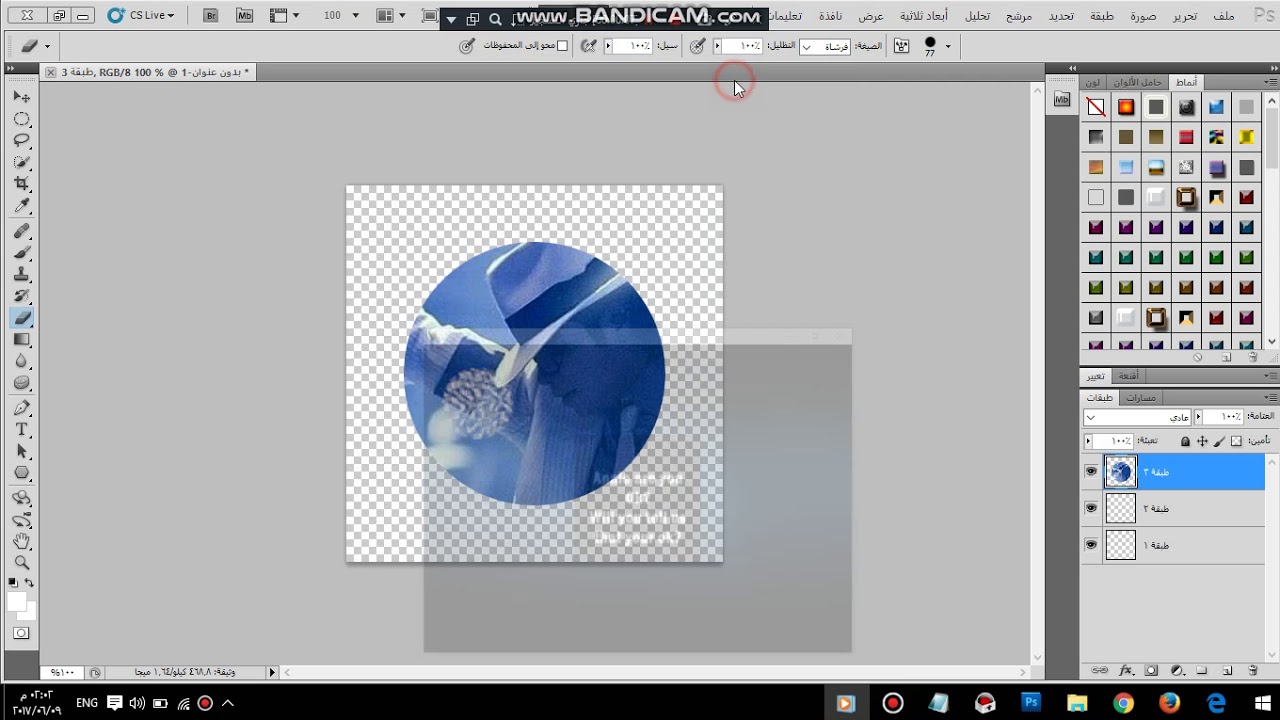The image size is (1280, 720).
Task: Open the تحرير (Edit) menu
Action: pyautogui.click(x=1184, y=16)
